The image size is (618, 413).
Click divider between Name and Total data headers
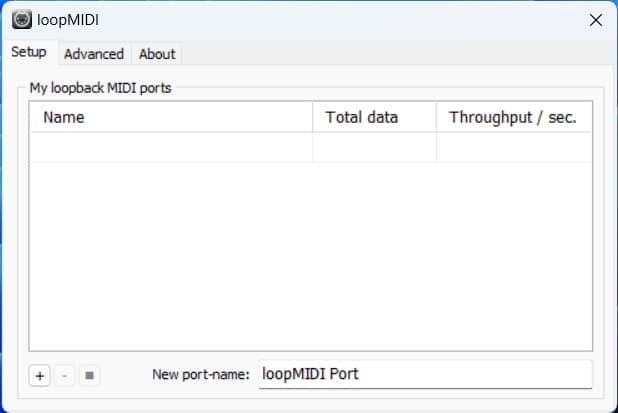(x=313, y=117)
